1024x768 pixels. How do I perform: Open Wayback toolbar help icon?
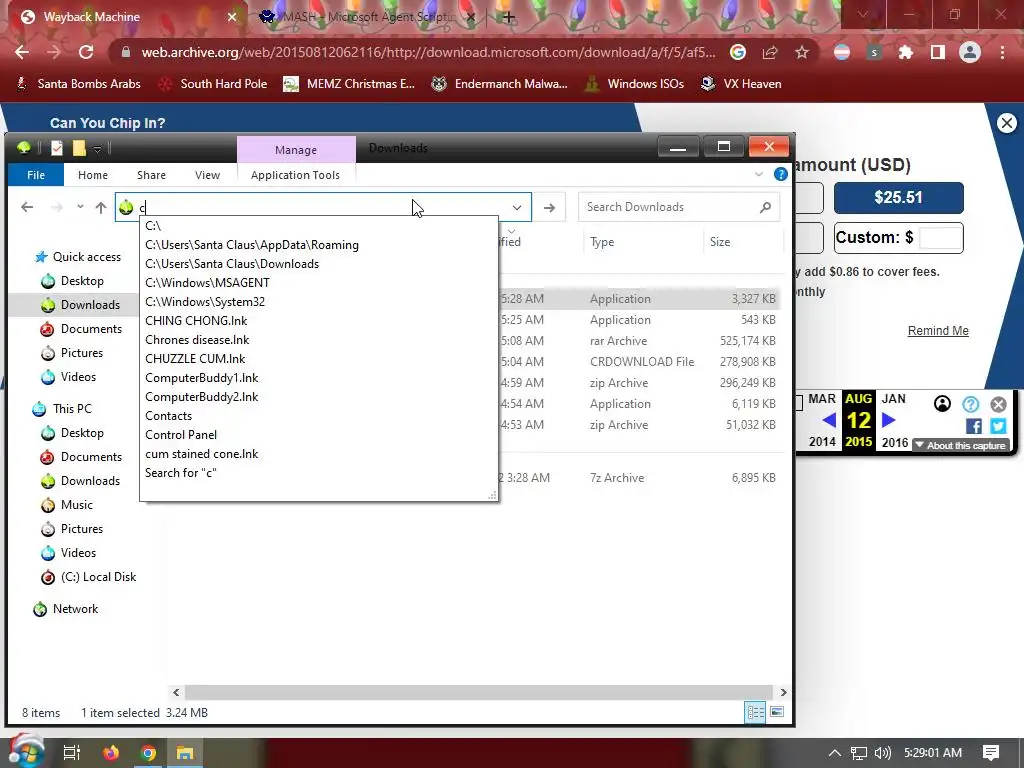click(x=970, y=404)
